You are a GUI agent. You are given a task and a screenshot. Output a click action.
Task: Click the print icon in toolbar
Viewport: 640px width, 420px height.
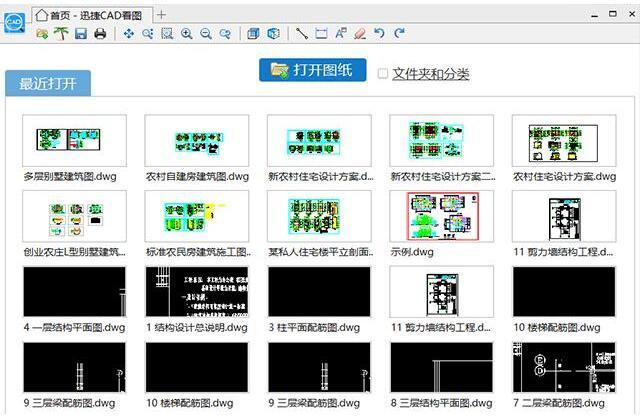point(99,34)
